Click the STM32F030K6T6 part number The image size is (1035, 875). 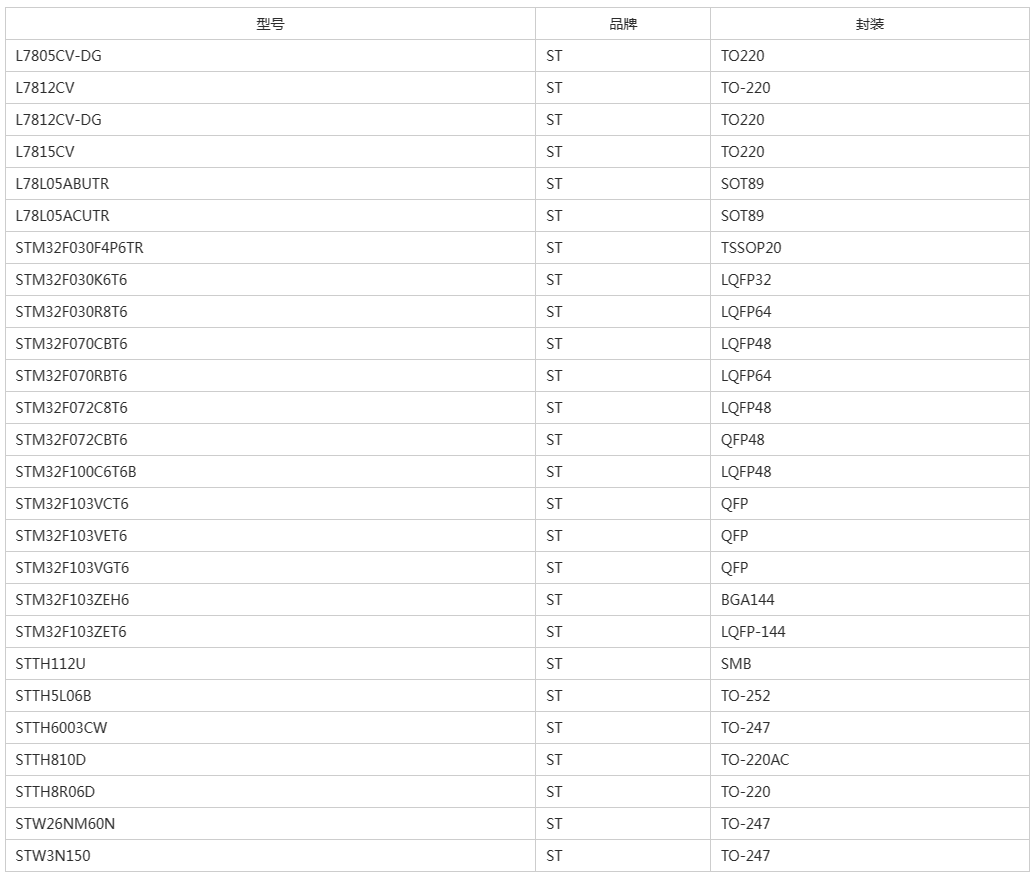click(x=71, y=280)
